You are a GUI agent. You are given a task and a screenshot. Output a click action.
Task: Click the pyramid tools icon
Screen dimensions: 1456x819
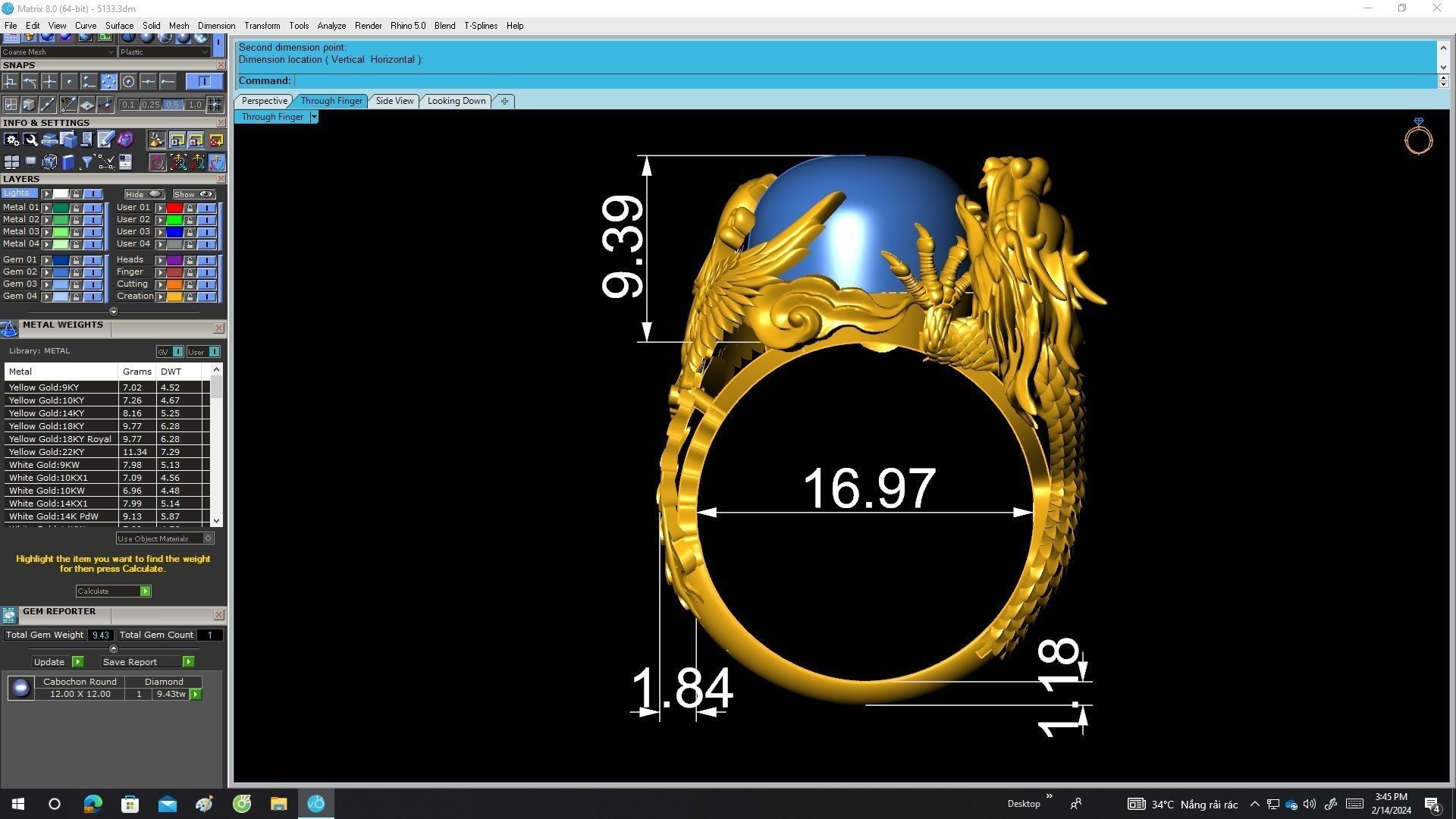click(x=157, y=140)
